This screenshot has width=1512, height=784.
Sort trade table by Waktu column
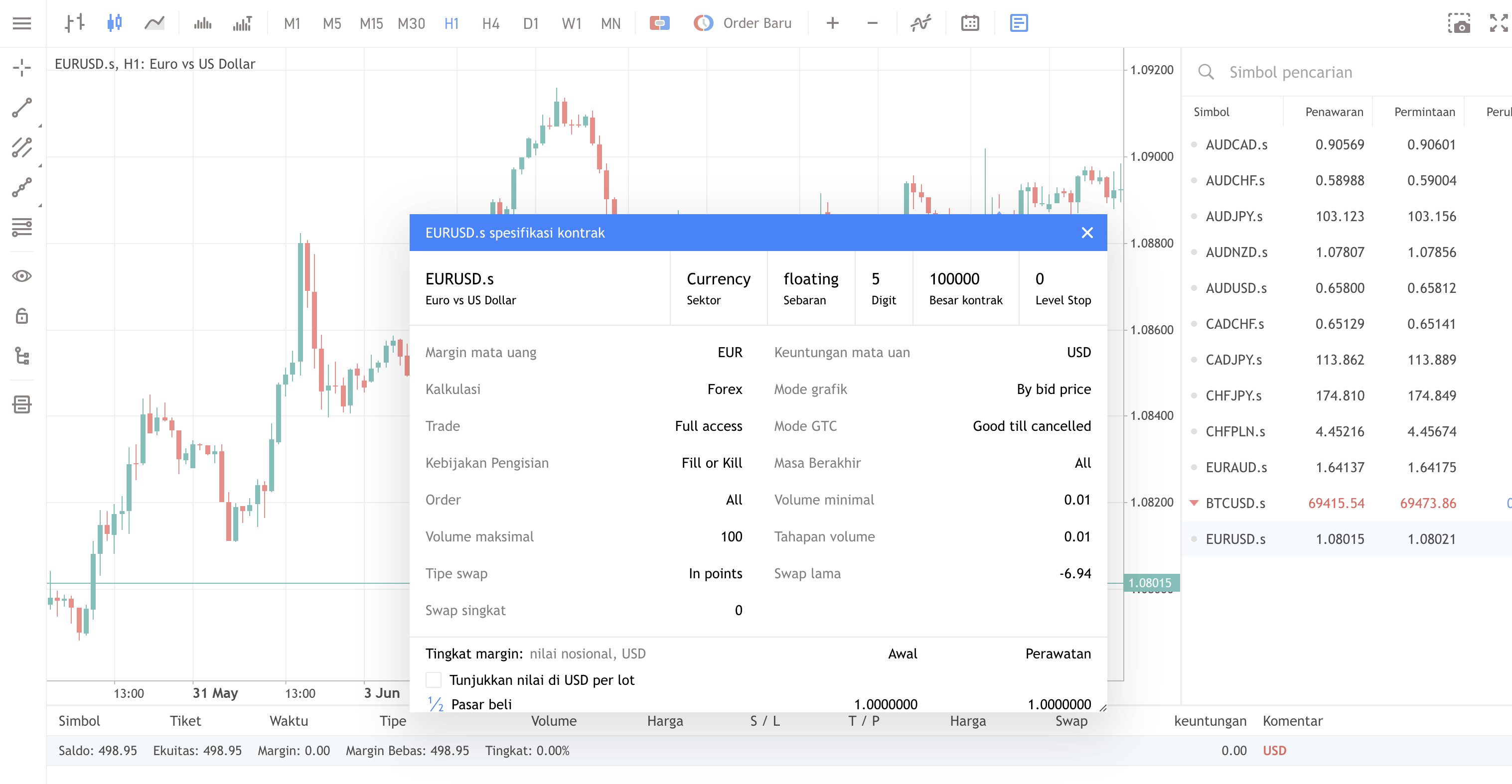[288, 721]
